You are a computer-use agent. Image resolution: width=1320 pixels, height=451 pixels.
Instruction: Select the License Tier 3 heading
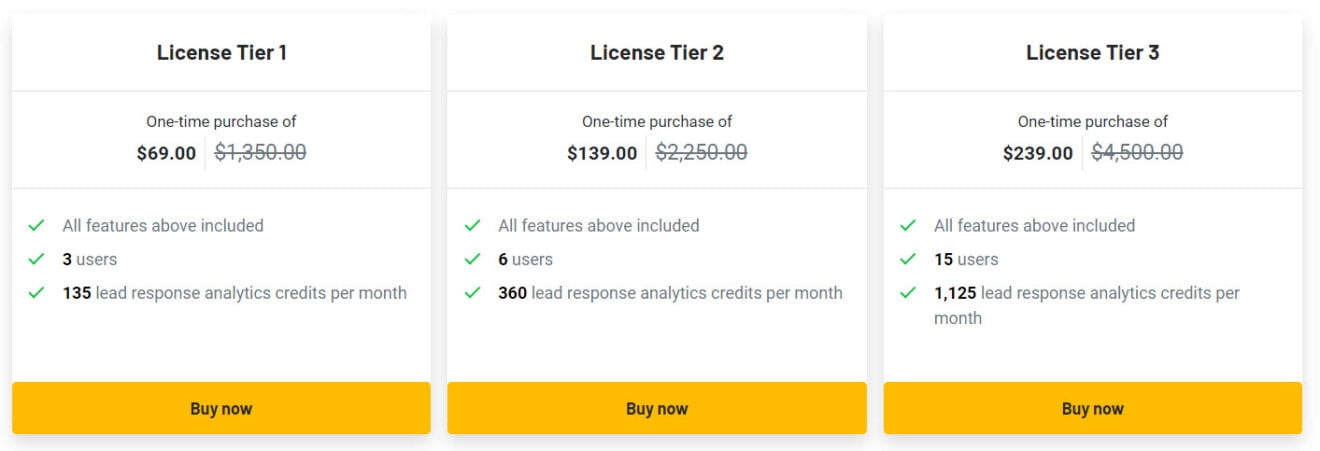pyautogui.click(x=1092, y=53)
